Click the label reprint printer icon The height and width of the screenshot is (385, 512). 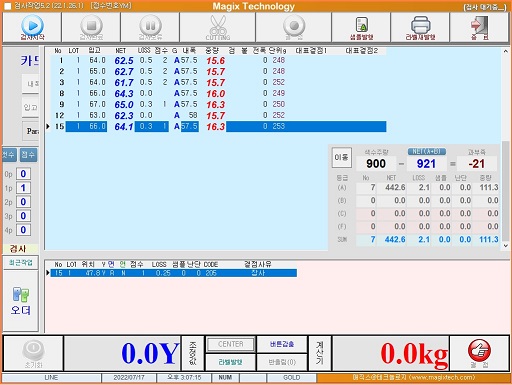pyautogui.click(x=420, y=25)
